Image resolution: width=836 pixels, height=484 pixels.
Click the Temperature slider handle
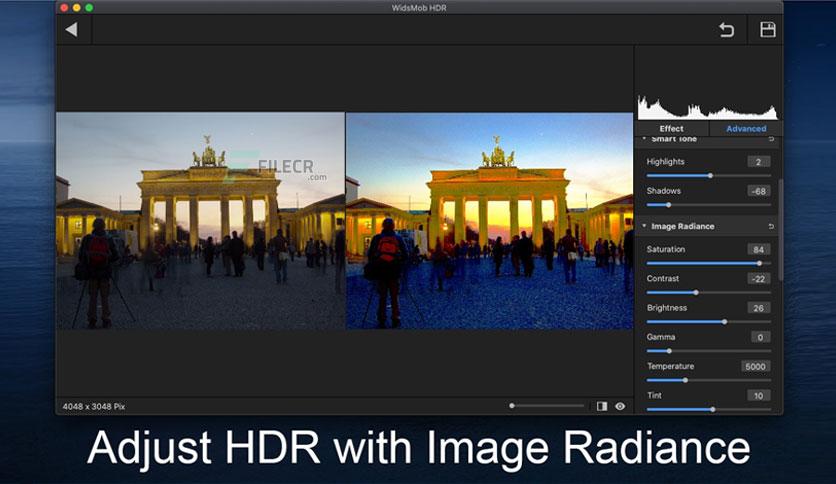[x=686, y=380]
